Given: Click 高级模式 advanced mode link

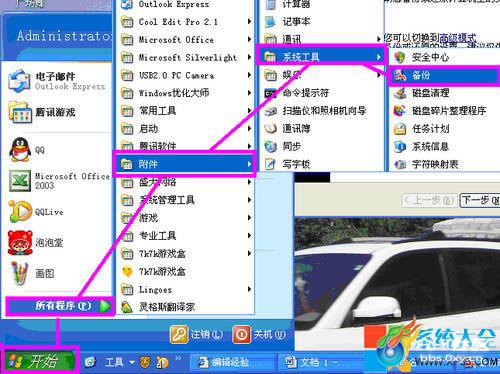Looking at the screenshot, I should (458, 37).
